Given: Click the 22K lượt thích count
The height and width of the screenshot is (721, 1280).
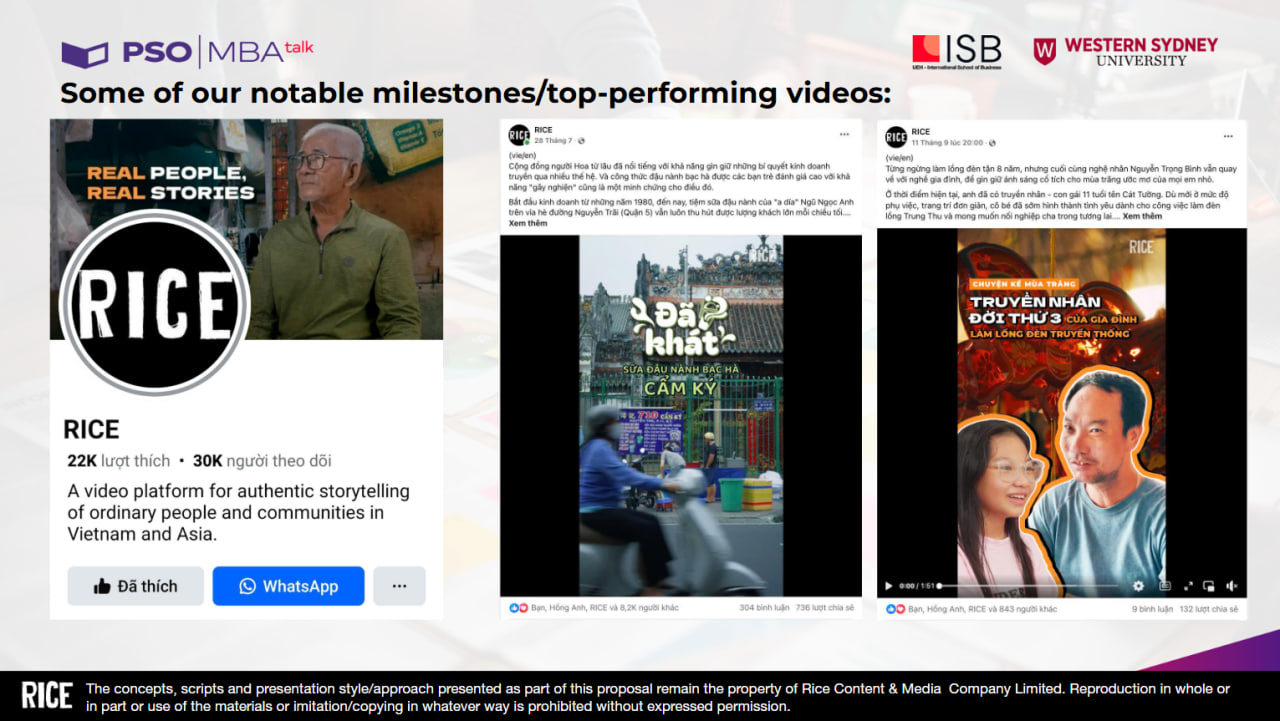Looking at the screenshot, I should tap(118, 461).
